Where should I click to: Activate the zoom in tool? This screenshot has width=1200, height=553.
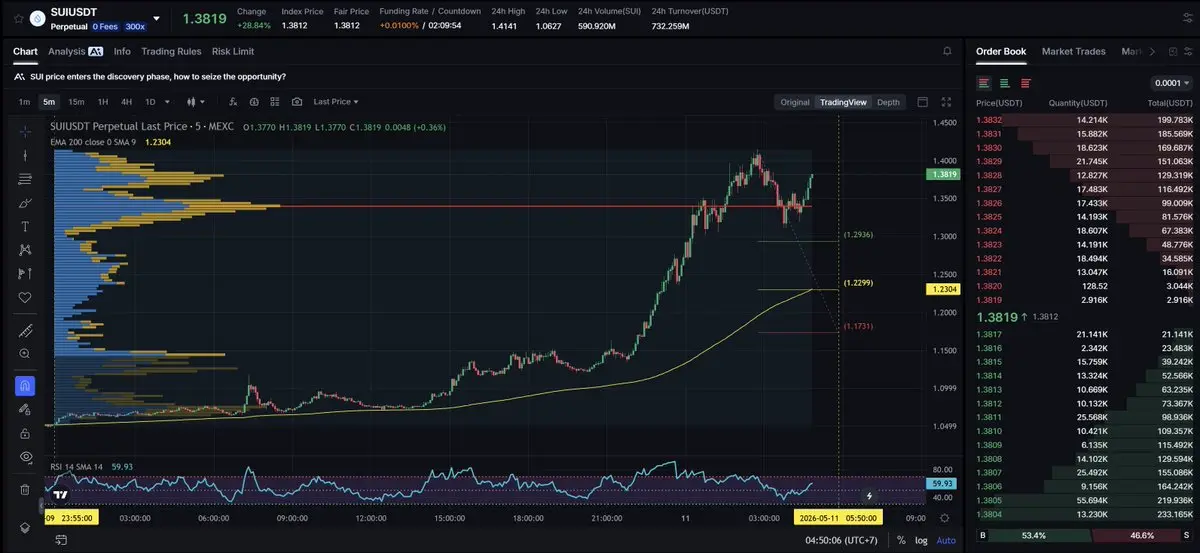point(25,354)
